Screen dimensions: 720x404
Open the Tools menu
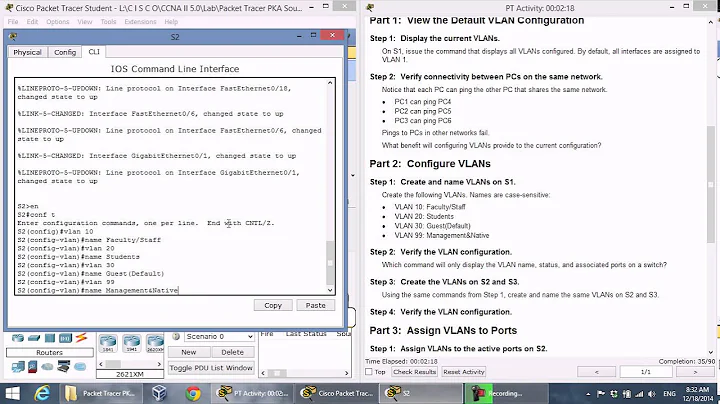click(108, 22)
